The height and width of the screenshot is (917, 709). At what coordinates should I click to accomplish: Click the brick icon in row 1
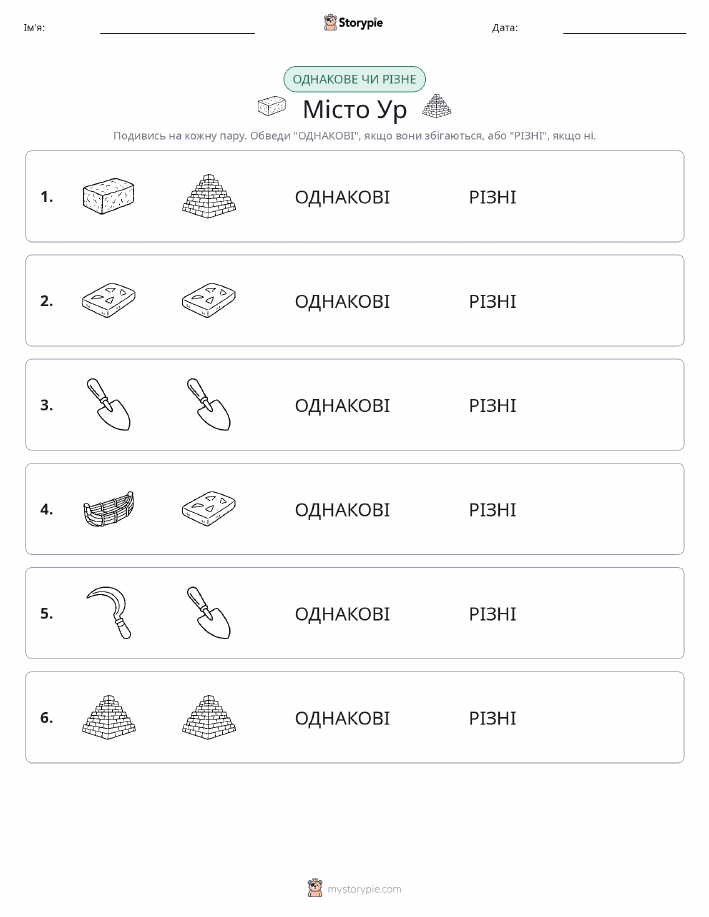109,196
